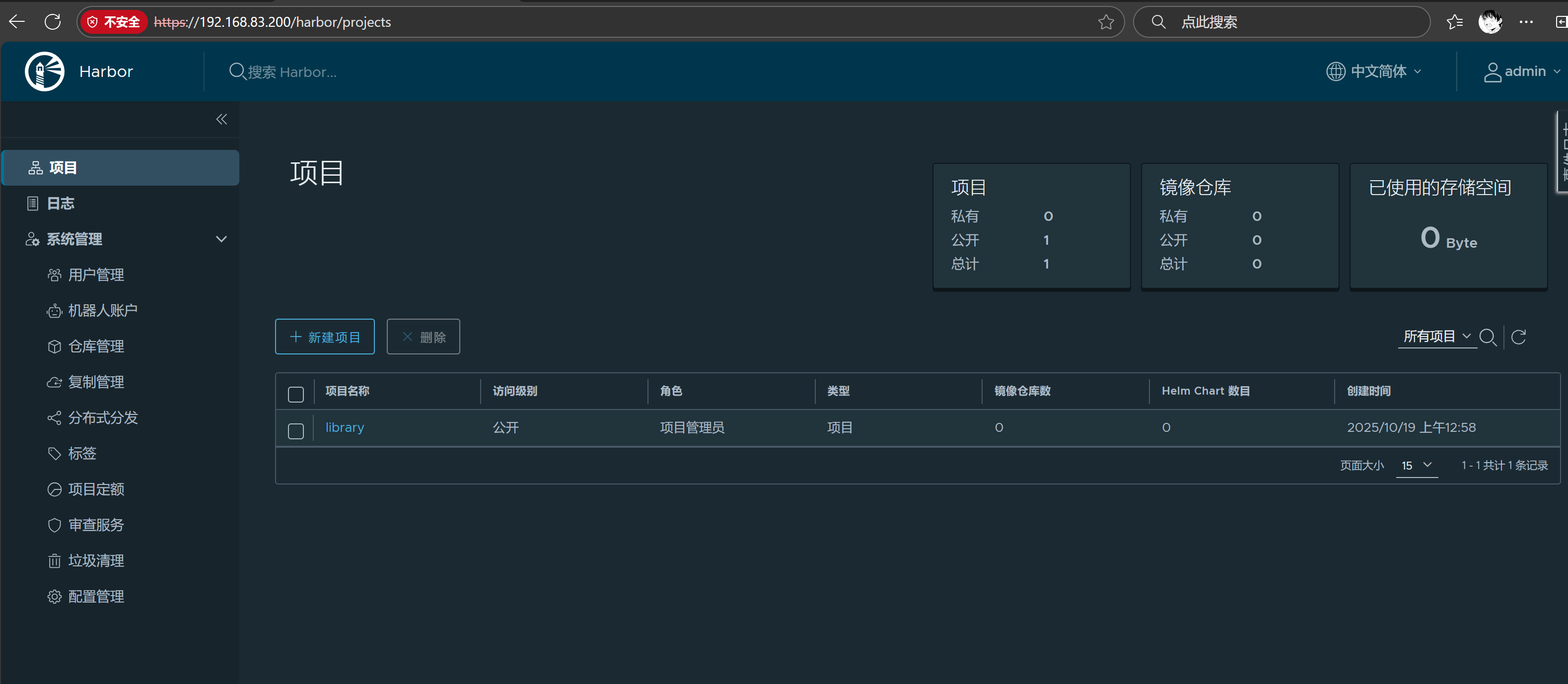The width and height of the screenshot is (1568, 684).
Task: Check the library project row checkbox
Action: 296,431
